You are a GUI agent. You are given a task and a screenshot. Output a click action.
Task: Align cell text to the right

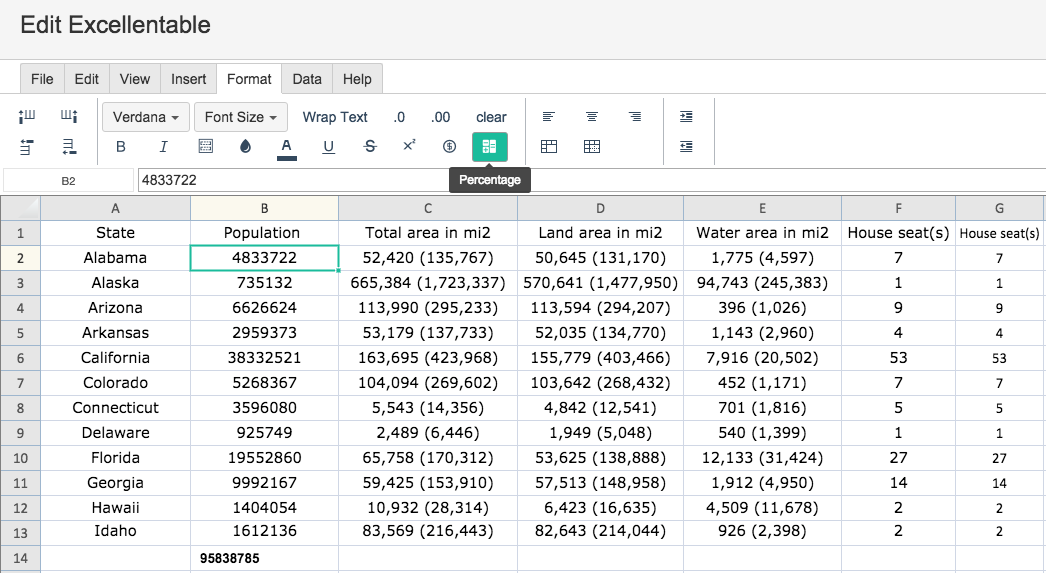pos(635,117)
